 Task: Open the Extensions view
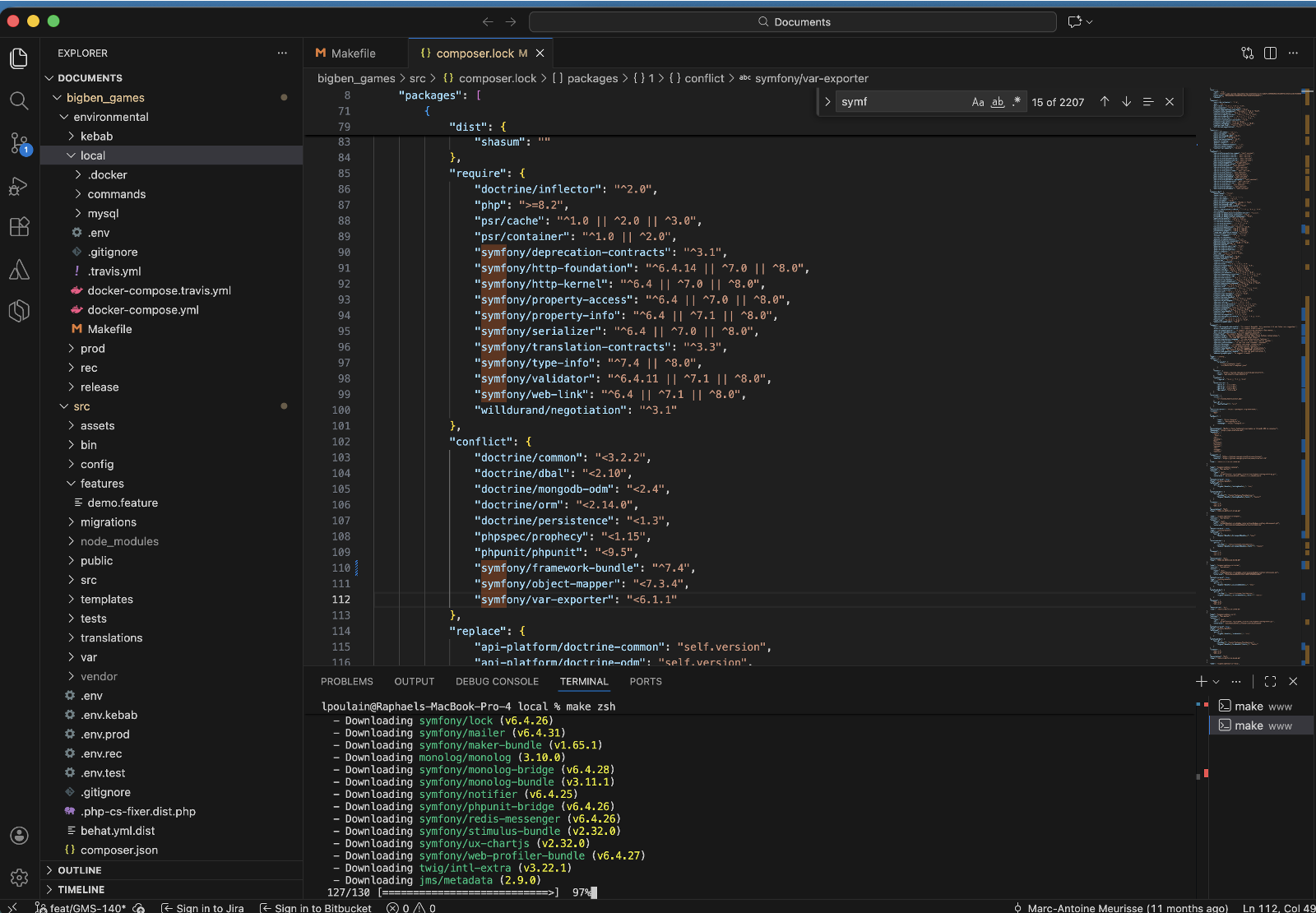(x=19, y=227)
